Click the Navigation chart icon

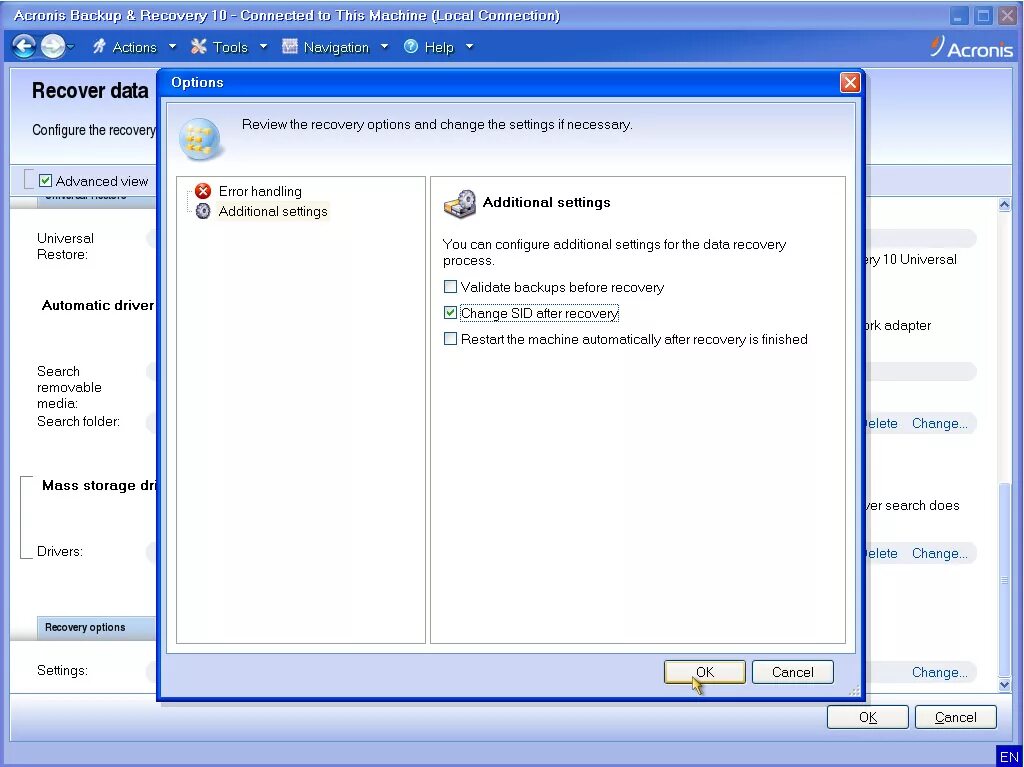(x=289, y=46)
